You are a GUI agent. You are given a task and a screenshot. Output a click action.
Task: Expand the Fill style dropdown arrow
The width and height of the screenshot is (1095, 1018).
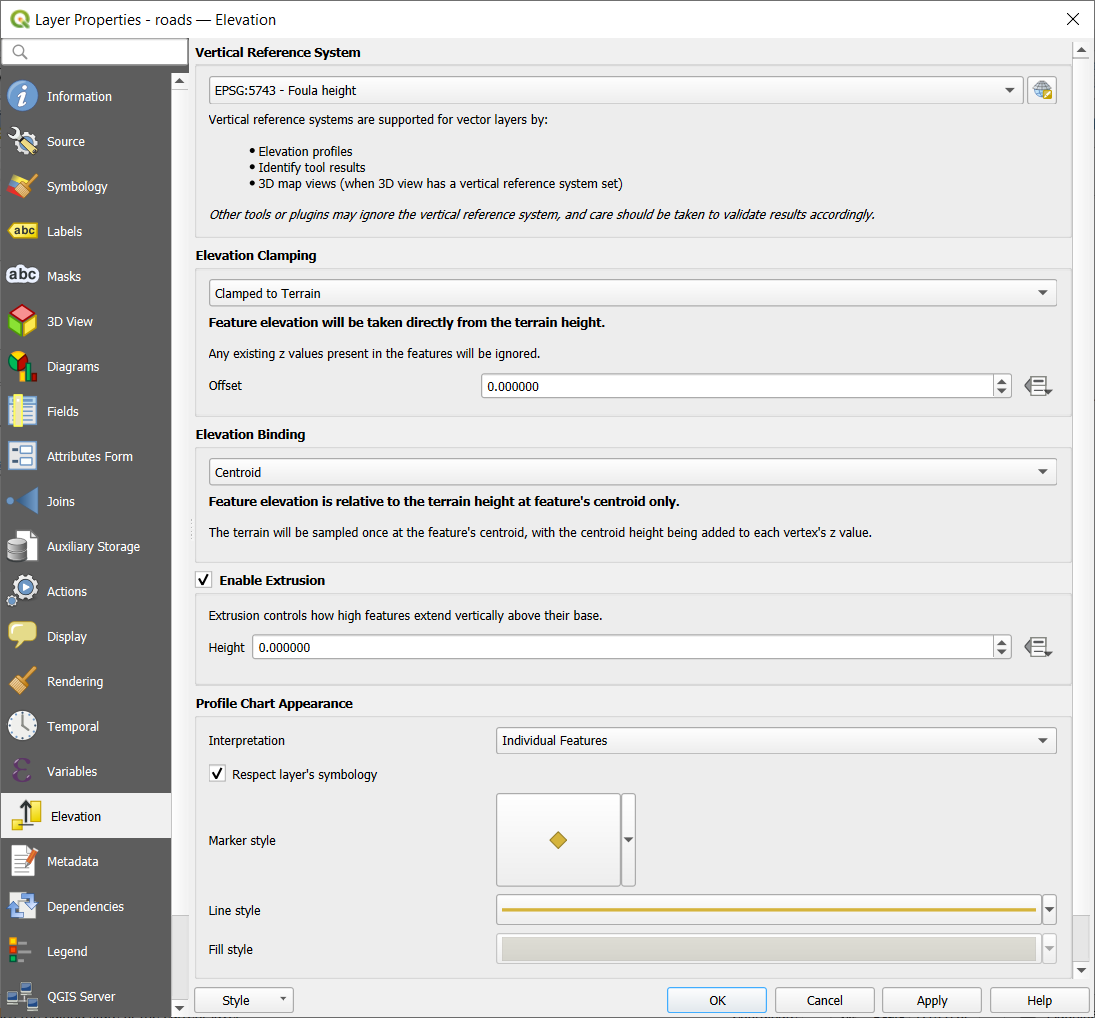tap(1049, 949)
